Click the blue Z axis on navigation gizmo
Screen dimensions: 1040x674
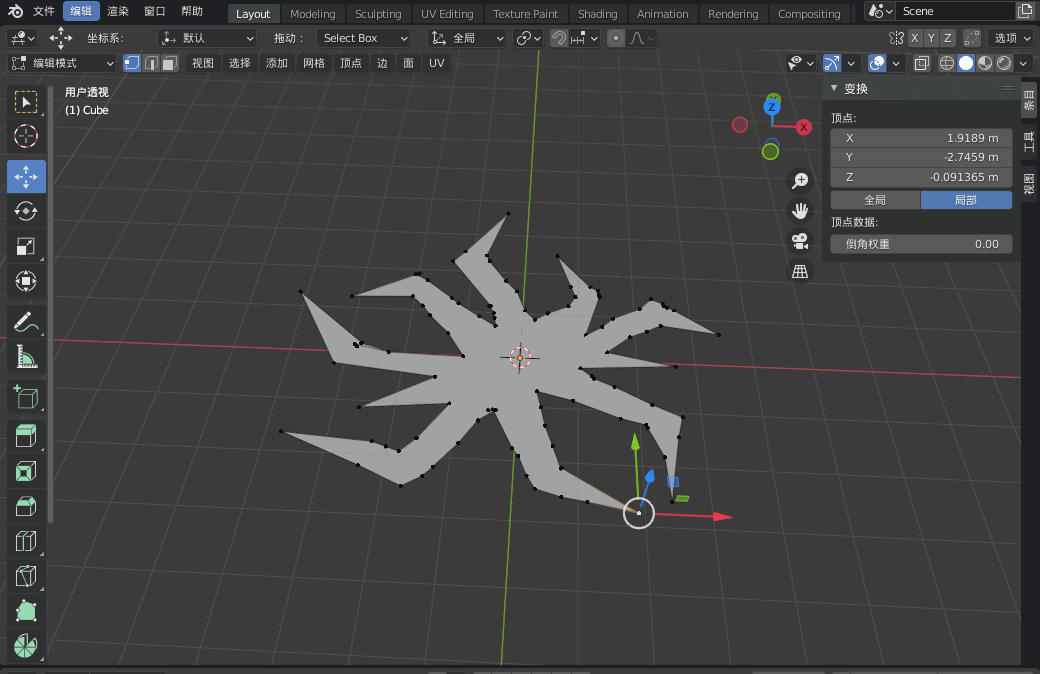[771, 107]
